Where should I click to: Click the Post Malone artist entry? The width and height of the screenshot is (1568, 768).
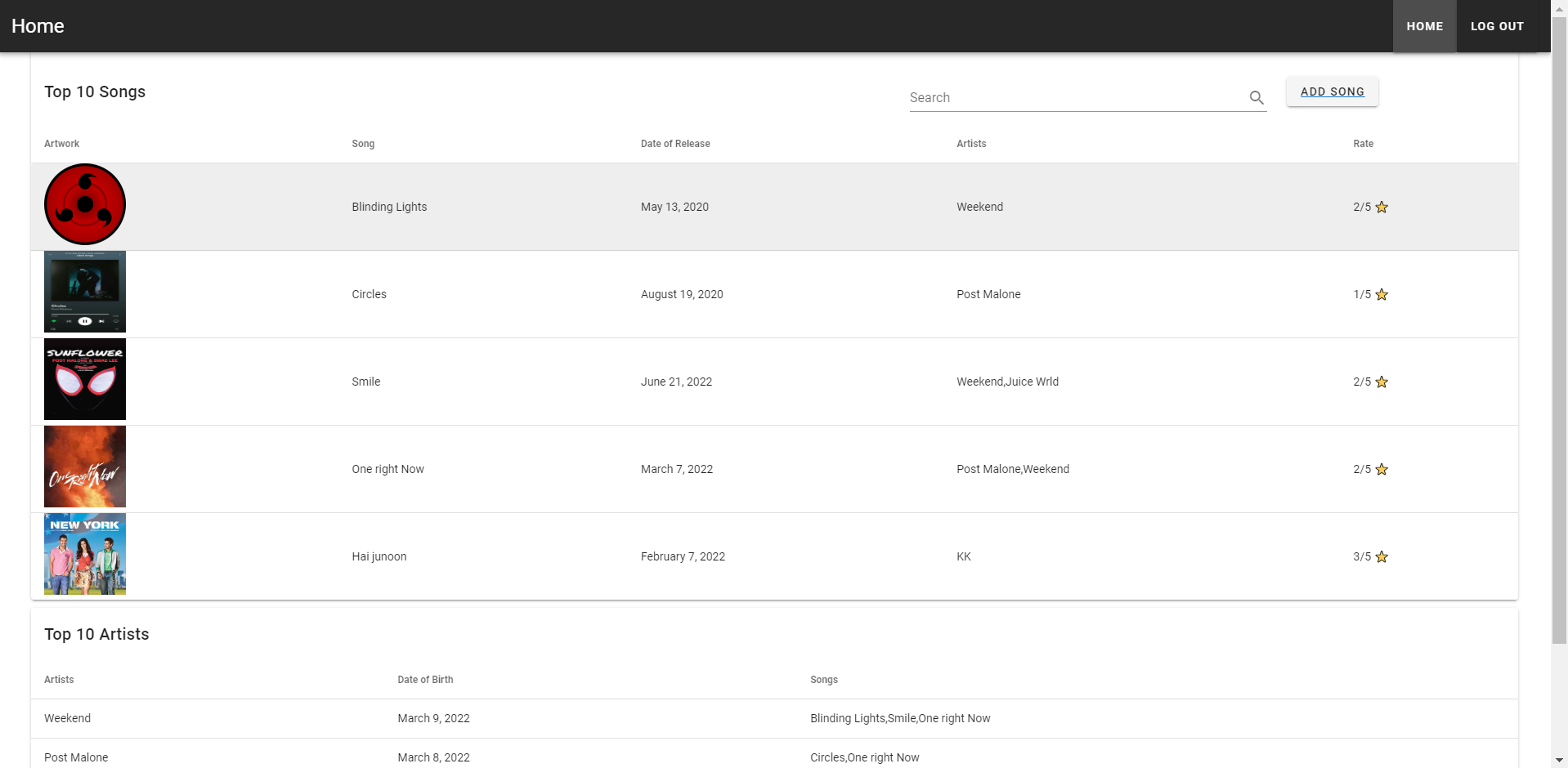(76, 757)
